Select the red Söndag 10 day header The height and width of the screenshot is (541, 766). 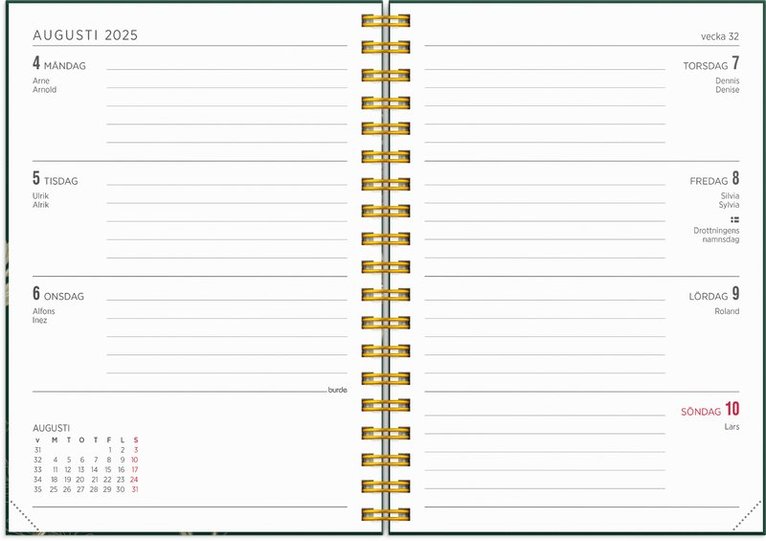click(710, 410)
